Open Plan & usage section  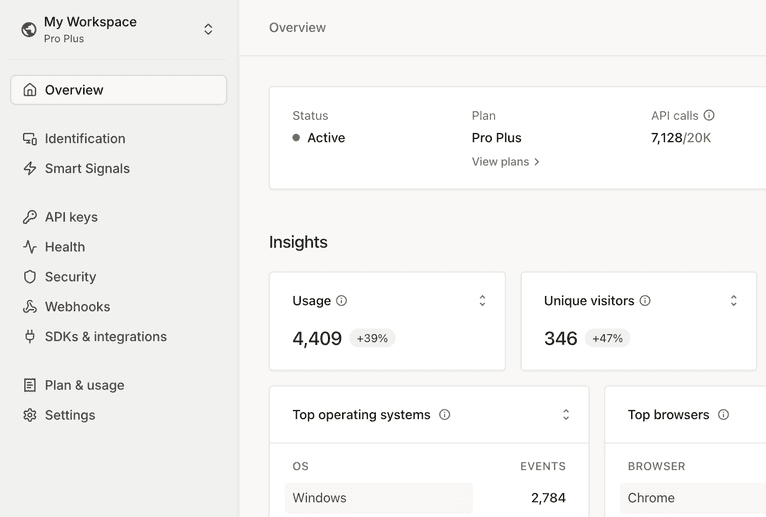(84, 385)
